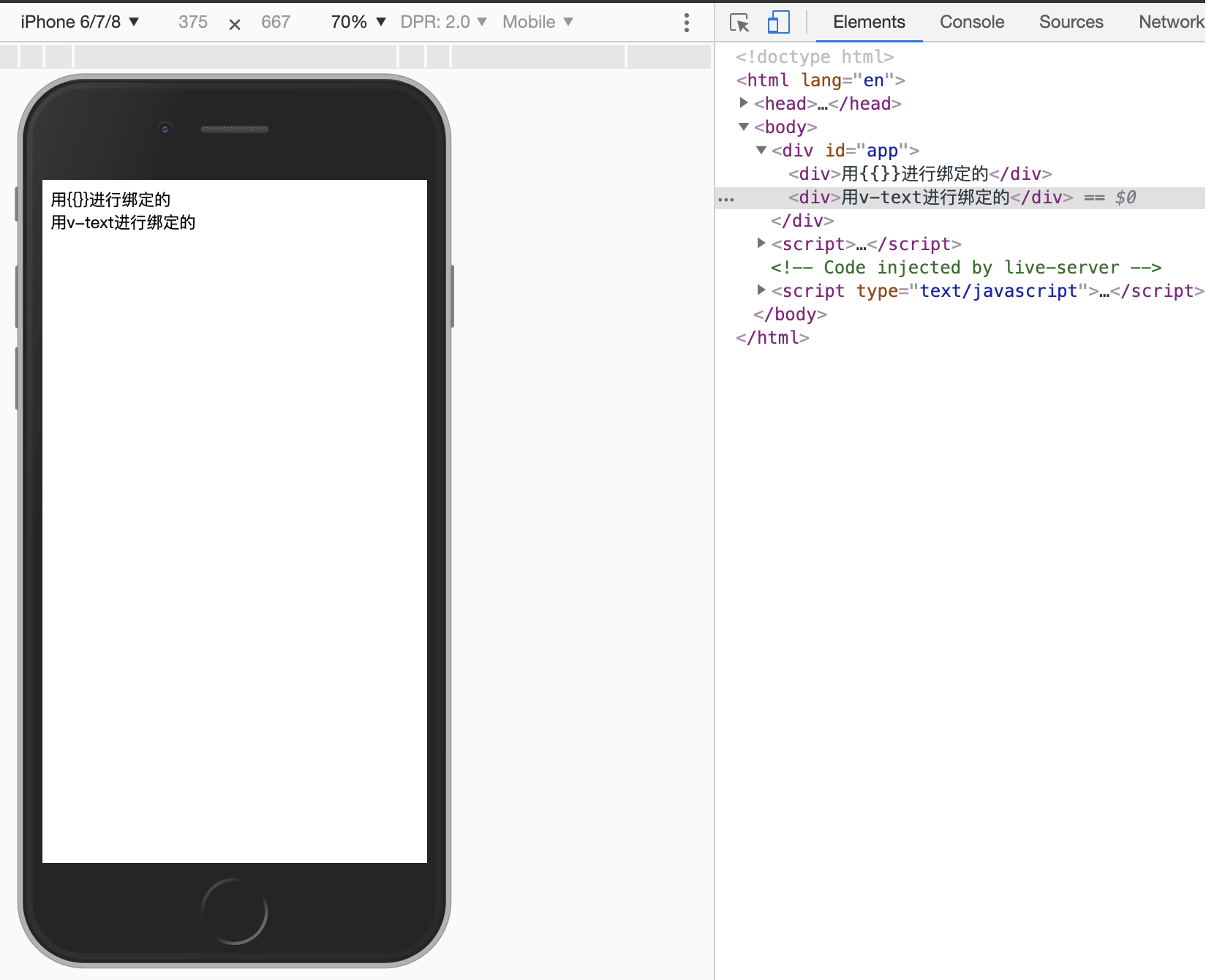The image size is (1206, 980).
Task: Click 用{{}}进行绑定的 text in phone preview
Action: coord(110,200)
